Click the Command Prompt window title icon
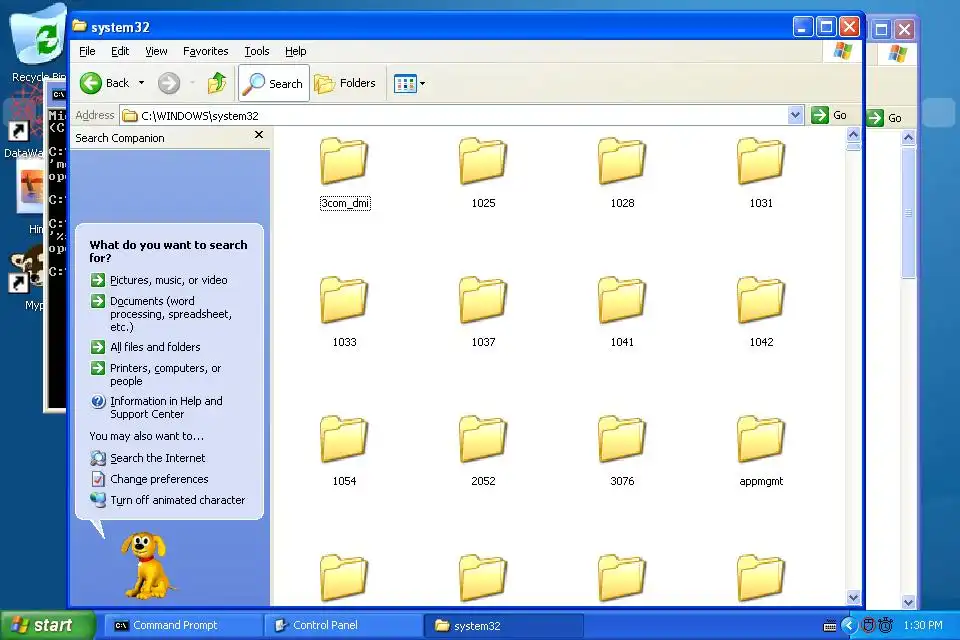This screenshot has width=960, height=640. point(59,94)
